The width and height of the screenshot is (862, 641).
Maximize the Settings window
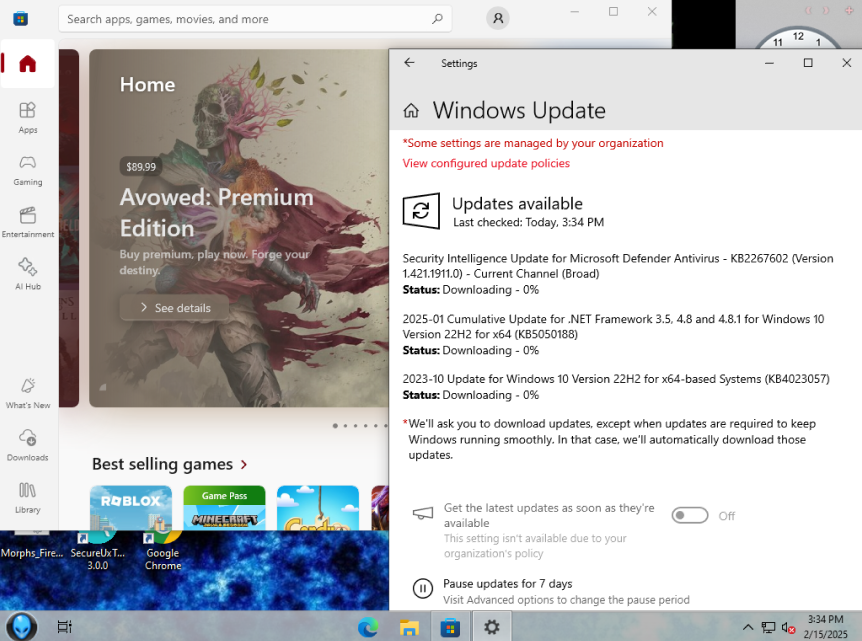pos(808,63)
